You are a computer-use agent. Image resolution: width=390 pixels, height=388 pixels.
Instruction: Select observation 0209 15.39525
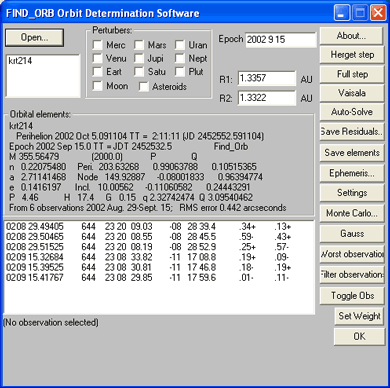click(x=159, y=267)
